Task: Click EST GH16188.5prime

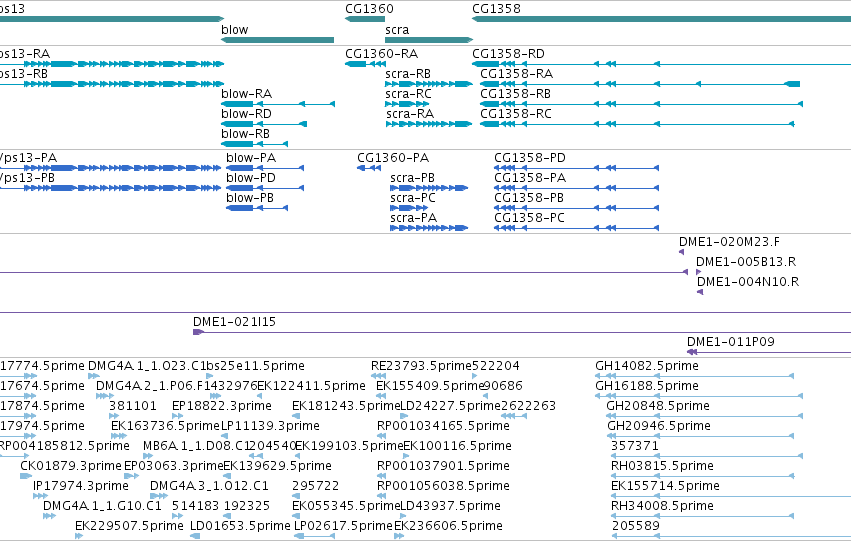Action: click(x=698, y=396)
